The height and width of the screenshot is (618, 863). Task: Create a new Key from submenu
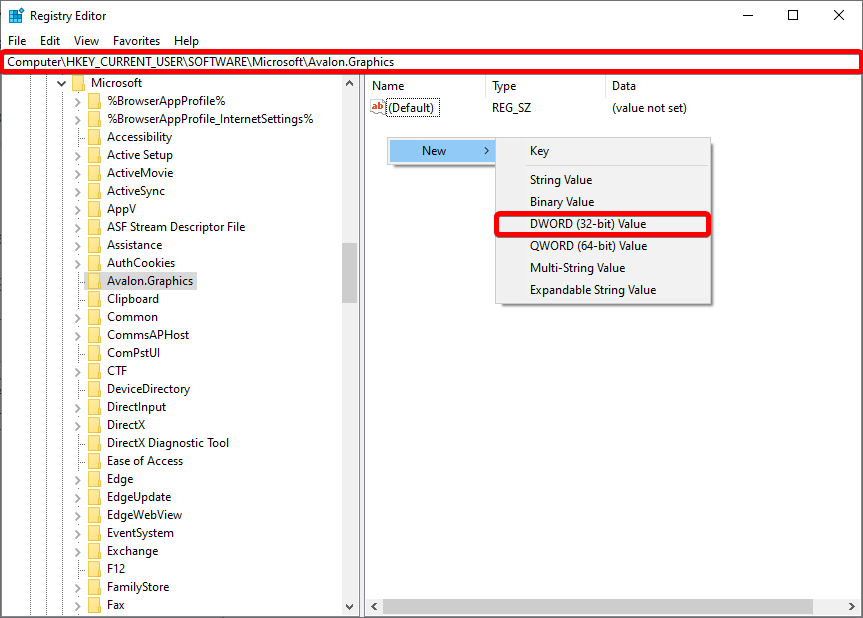pos(539,151)
